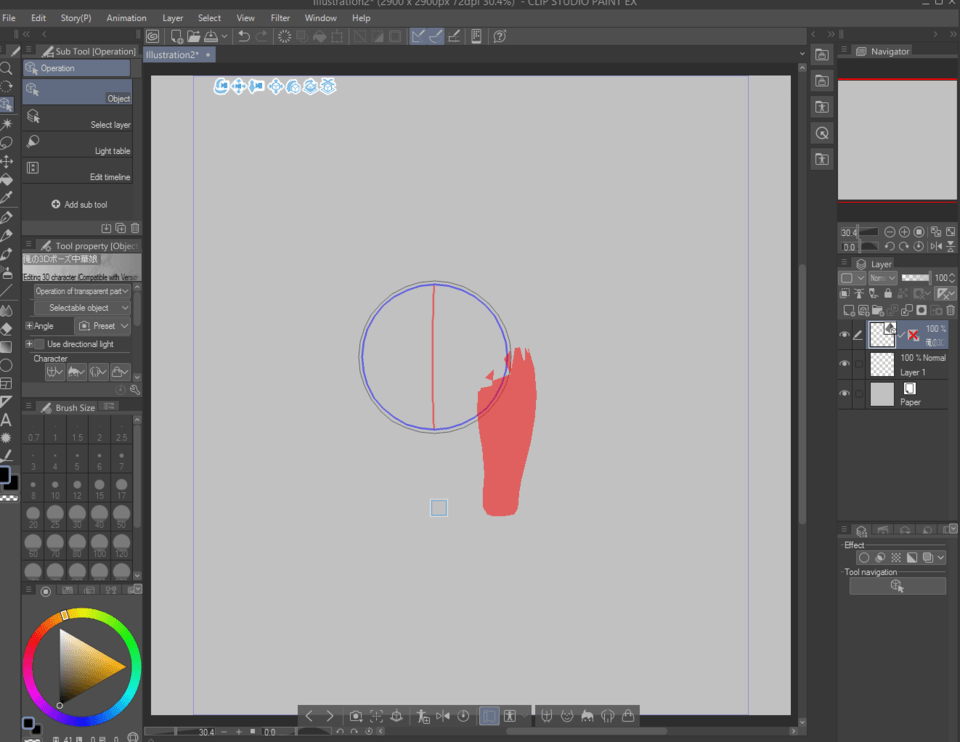Screen dimensions: 960x742
Task: Click the Operation tool in Tool navigation
Action: click(897, 586)
